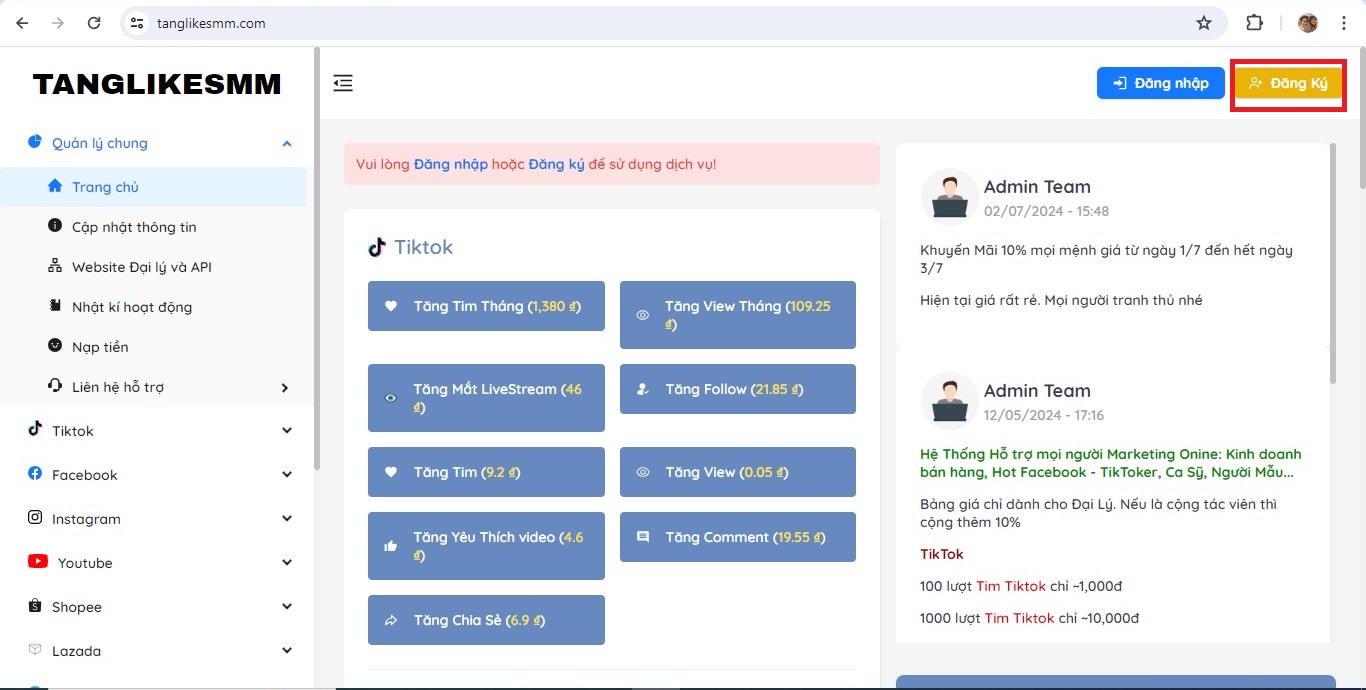1366x690 pixels.
Task: Open Nạp tiền menu item
Action: pos(153,347)
